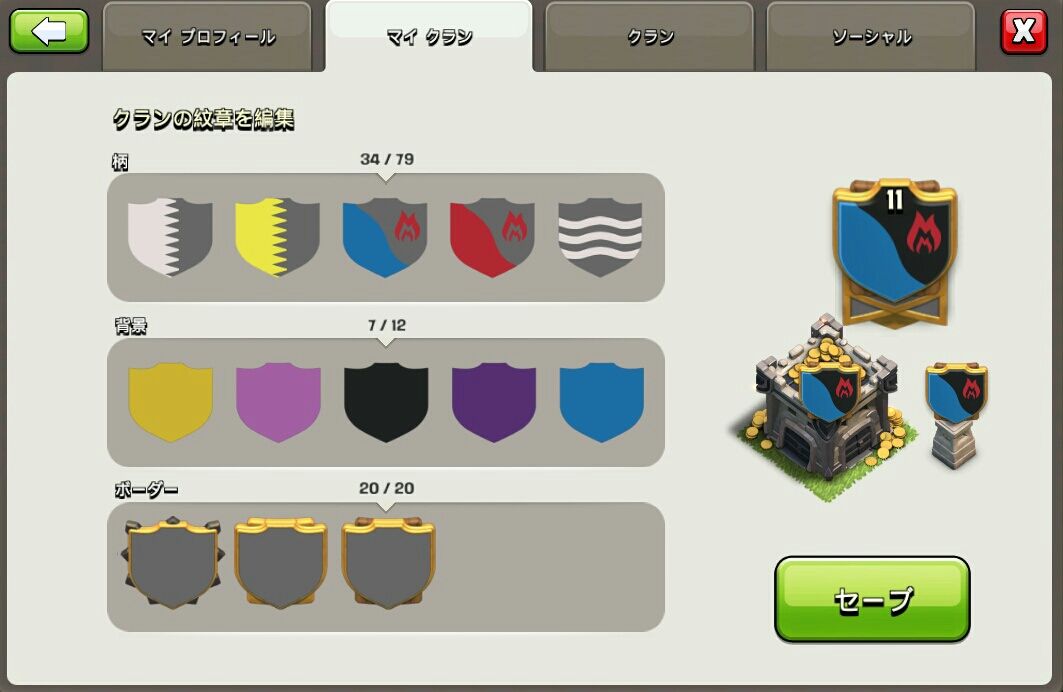The image size is (1063, 692).
Task: Choose the dark purple background shield
Action: click(494, 403)
